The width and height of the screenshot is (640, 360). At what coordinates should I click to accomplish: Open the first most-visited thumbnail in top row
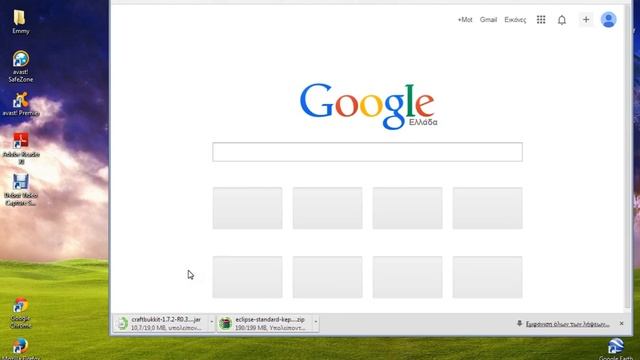[247, 208]
